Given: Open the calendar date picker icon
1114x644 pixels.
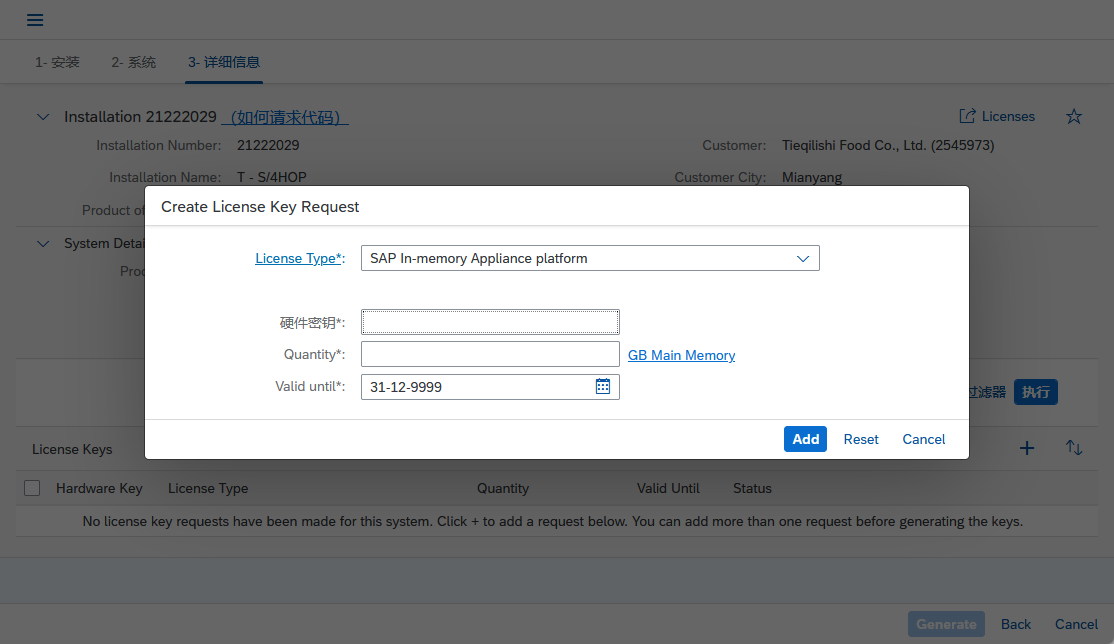Looking at the screenshot, I should click(x=603, y=387).
